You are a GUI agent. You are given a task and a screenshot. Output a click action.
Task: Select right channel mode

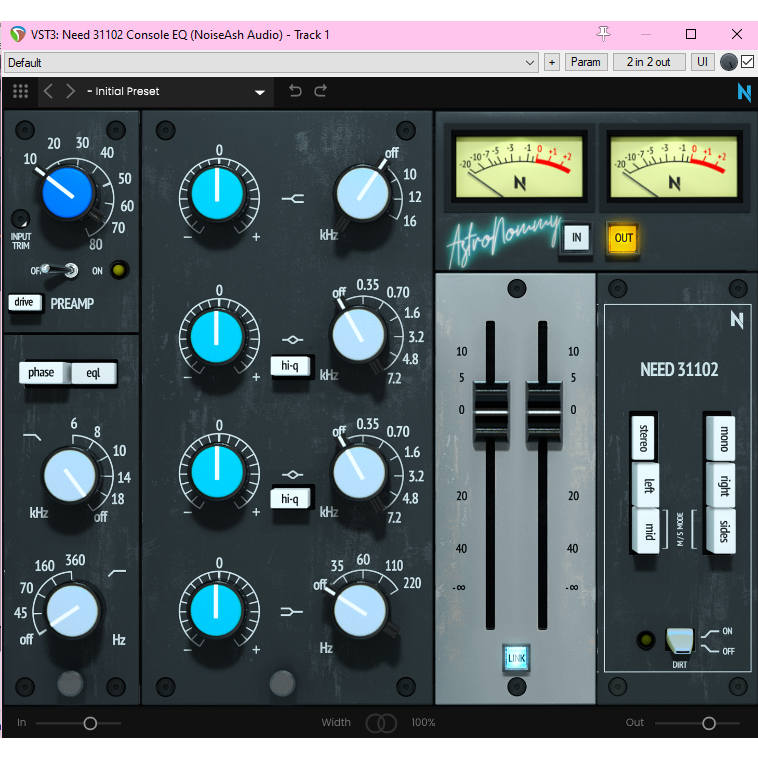tap(721, 485)
